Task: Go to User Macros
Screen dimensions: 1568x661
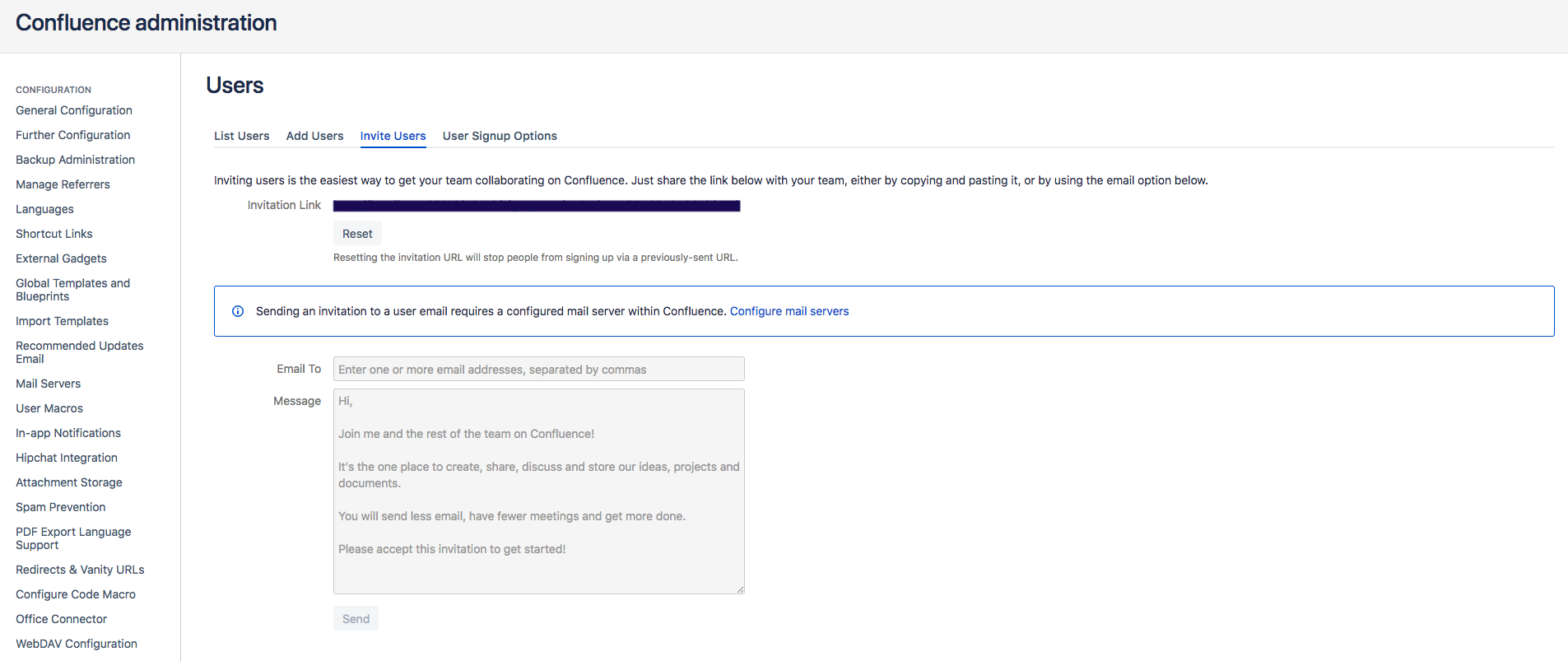Action: click(49, 408)
